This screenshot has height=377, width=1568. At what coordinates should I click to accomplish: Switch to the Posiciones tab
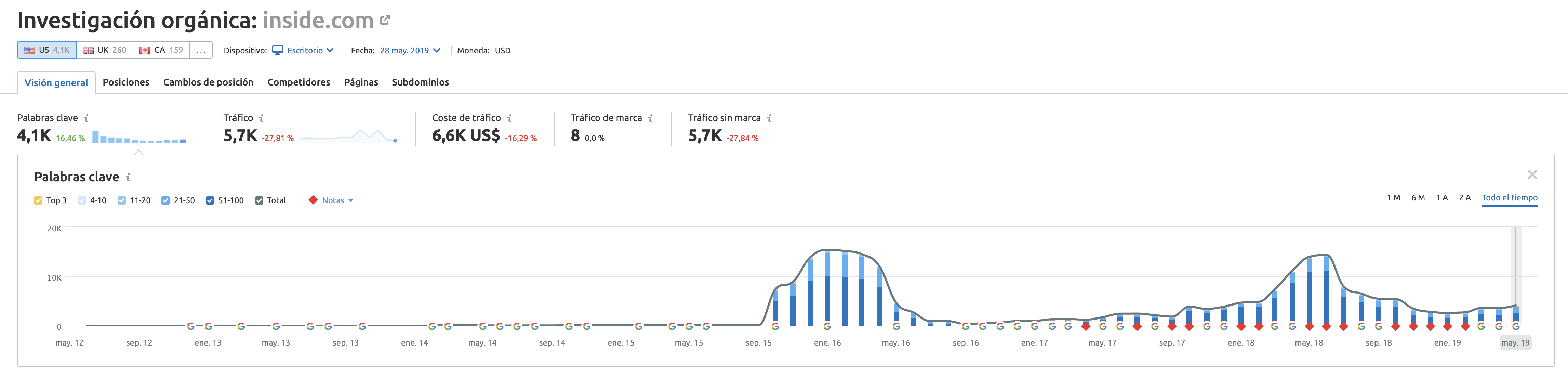[126, 82]
